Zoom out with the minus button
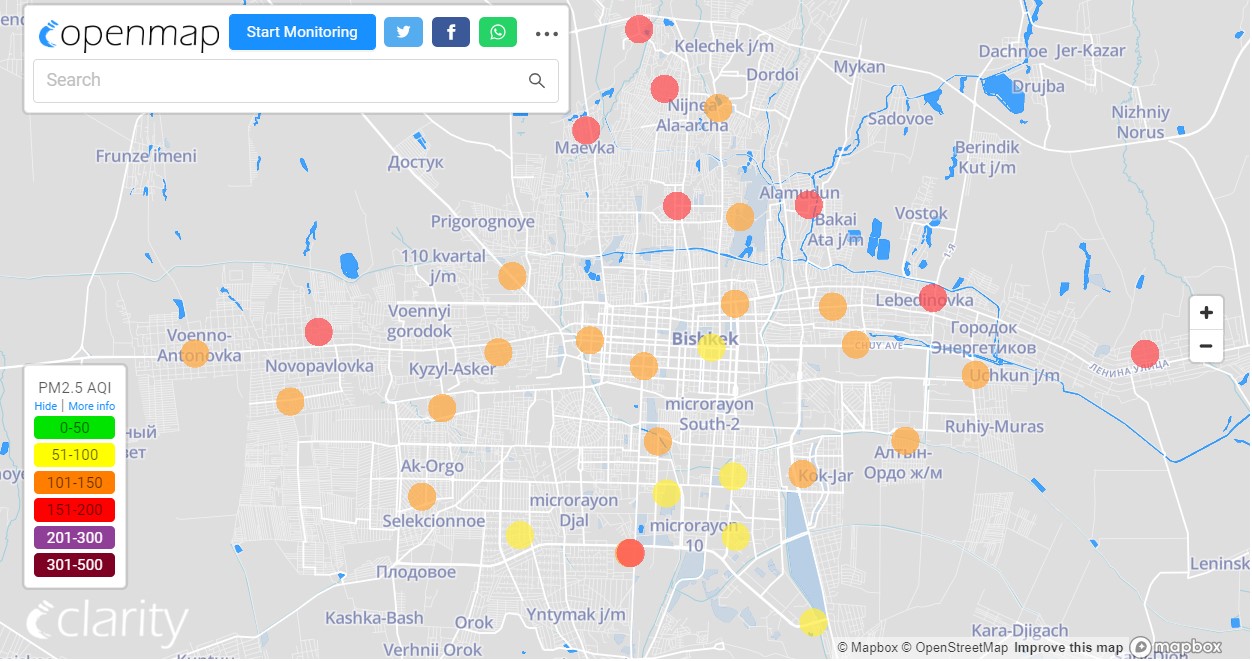This screenshot has width=1252, height=661. tap(1206, 346)
